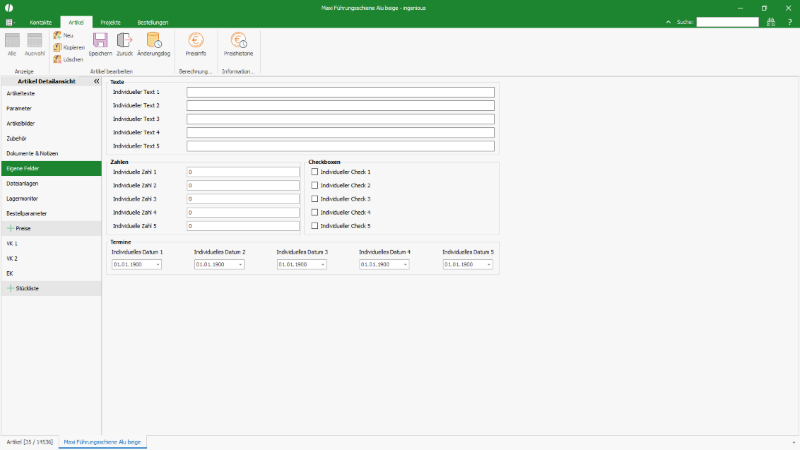Open Parameter in sidebar

pos(51,108)
